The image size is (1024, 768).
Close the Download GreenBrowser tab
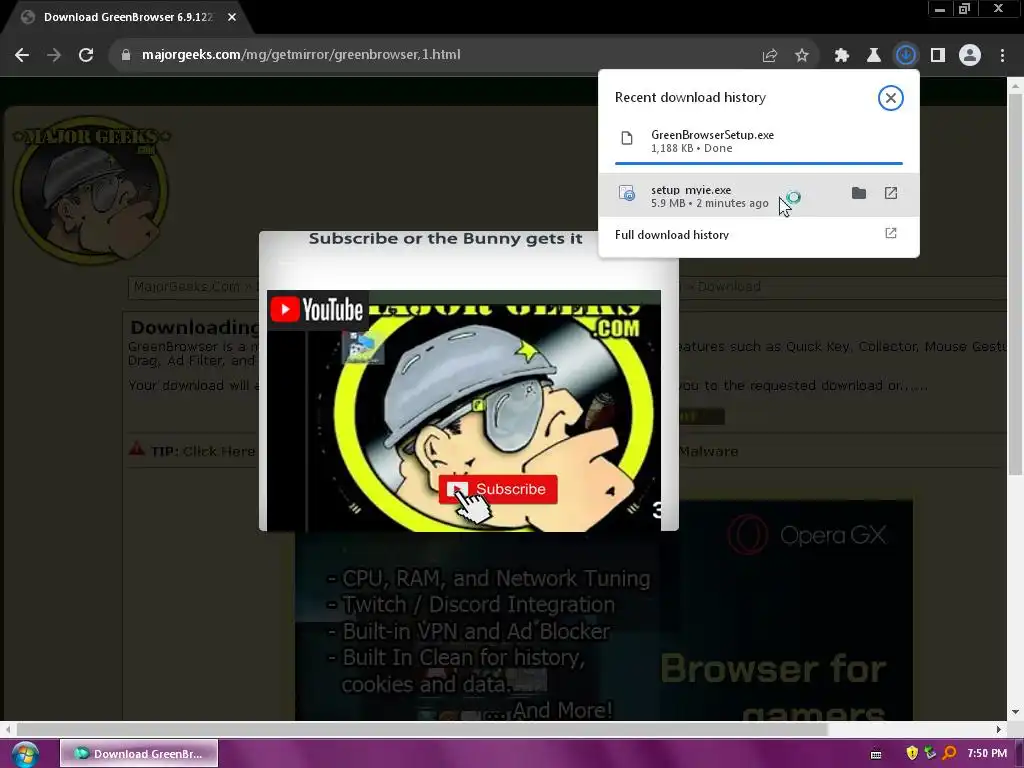(x=232, y=17)
